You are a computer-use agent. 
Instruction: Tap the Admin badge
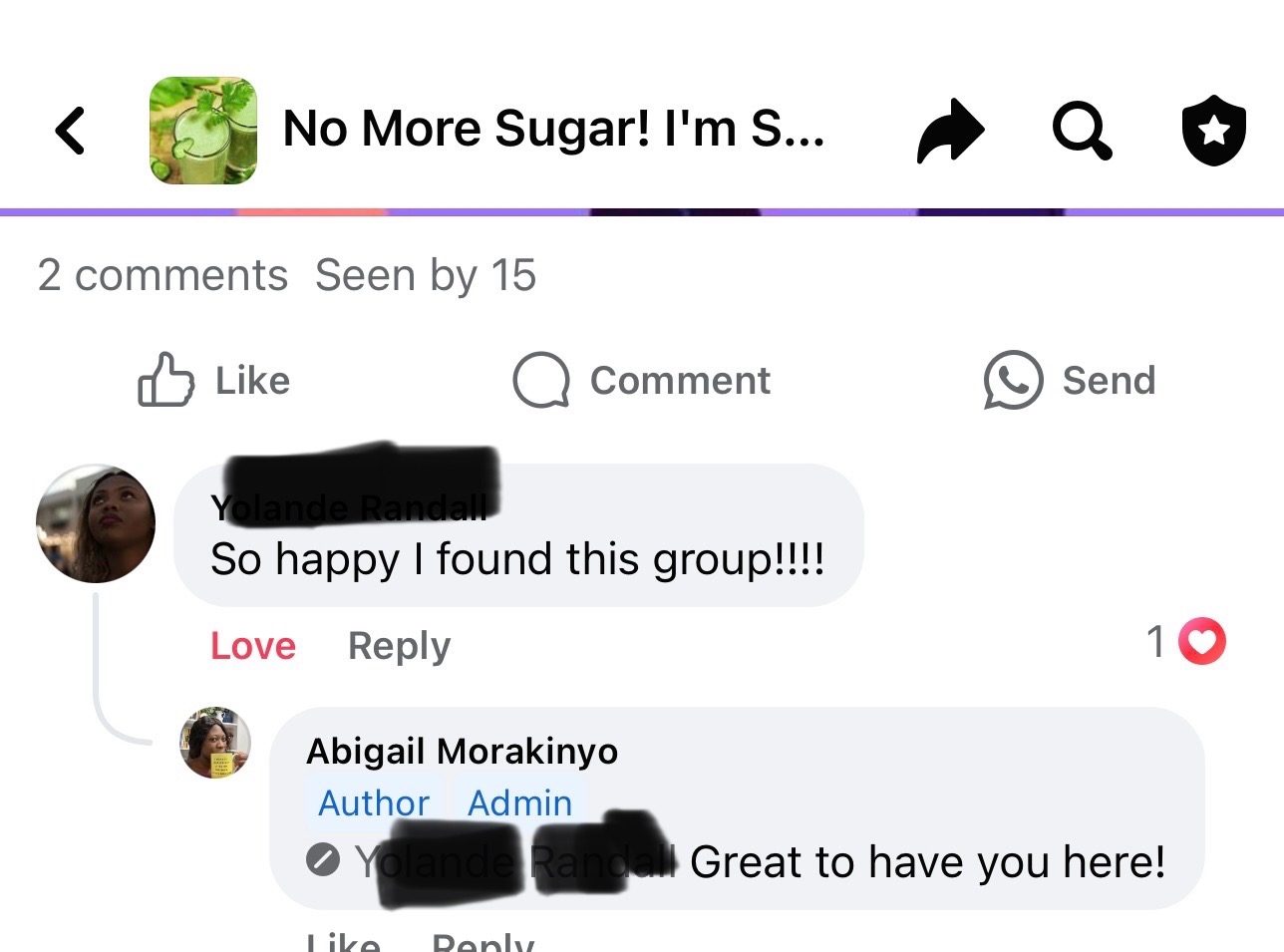[520, 802]
